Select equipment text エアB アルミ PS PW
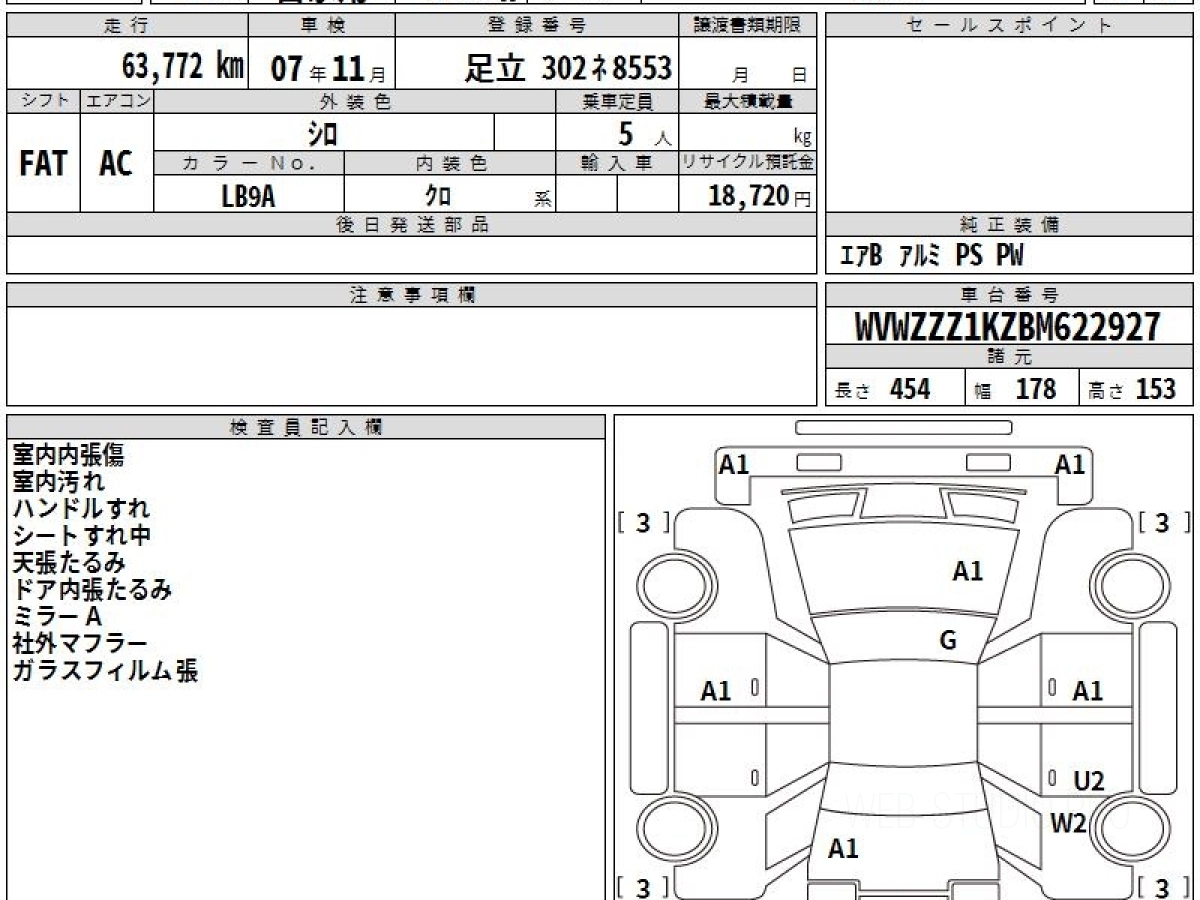Viewport: 1200px width, 900px height. pos(932,256)
